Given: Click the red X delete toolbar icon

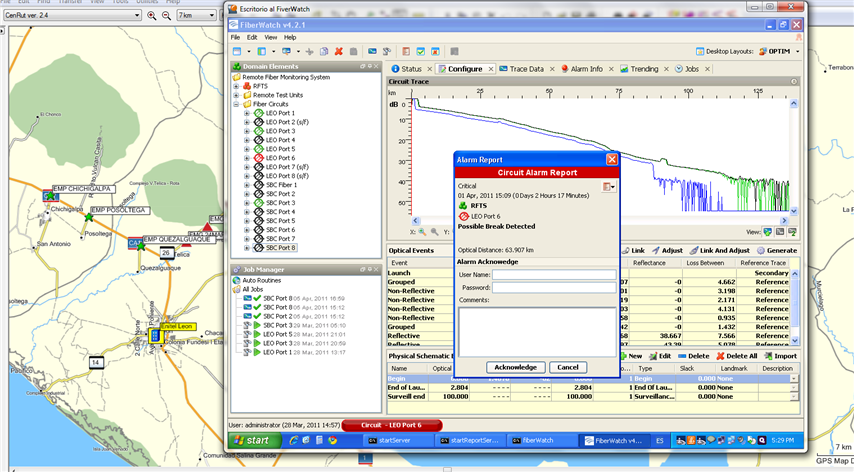Looking at the screenshot, I should [339, 51].
